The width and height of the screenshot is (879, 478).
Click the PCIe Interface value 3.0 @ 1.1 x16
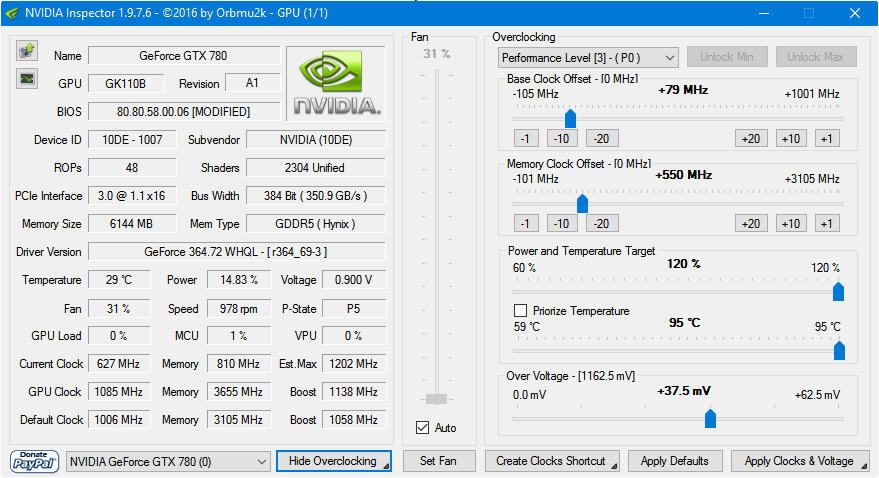(132, 196)
